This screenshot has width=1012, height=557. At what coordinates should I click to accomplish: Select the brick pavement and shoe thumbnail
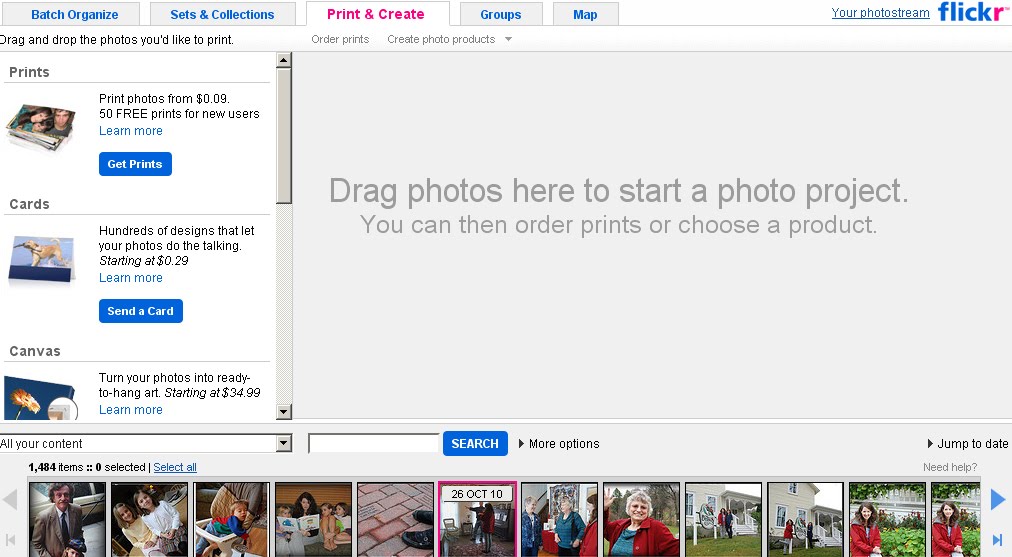click(395, 520)
